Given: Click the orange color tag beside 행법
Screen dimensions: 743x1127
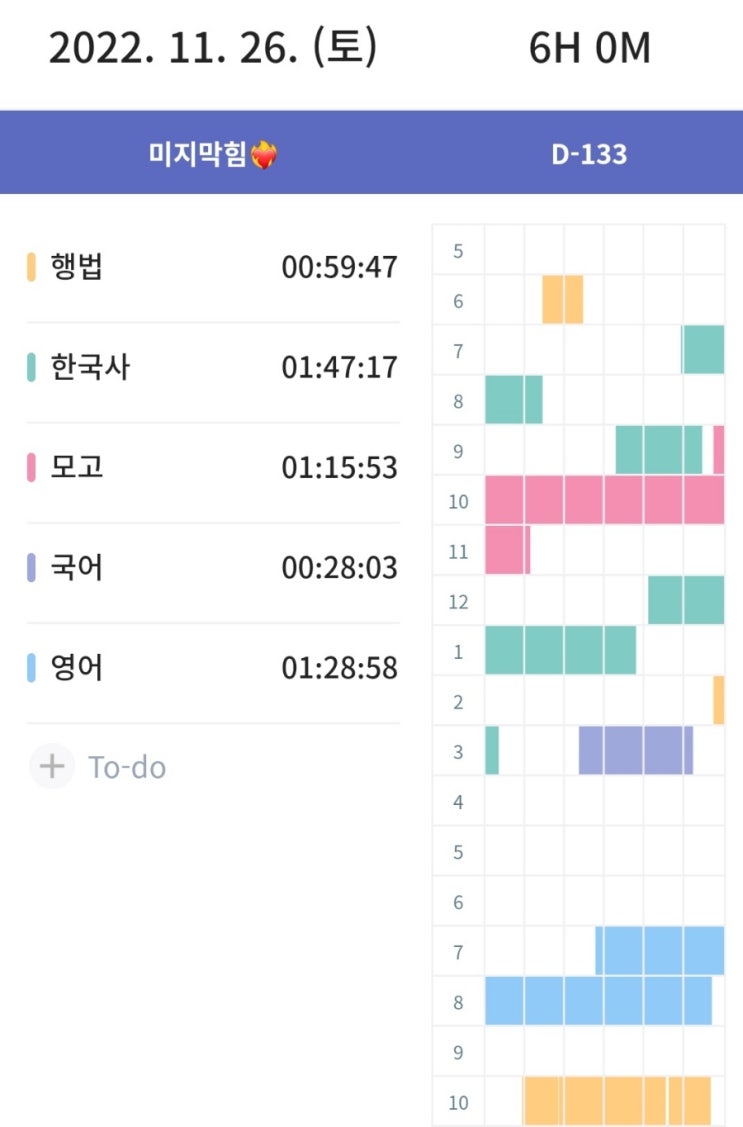Looking at the screenshot, I should [32, 268].
